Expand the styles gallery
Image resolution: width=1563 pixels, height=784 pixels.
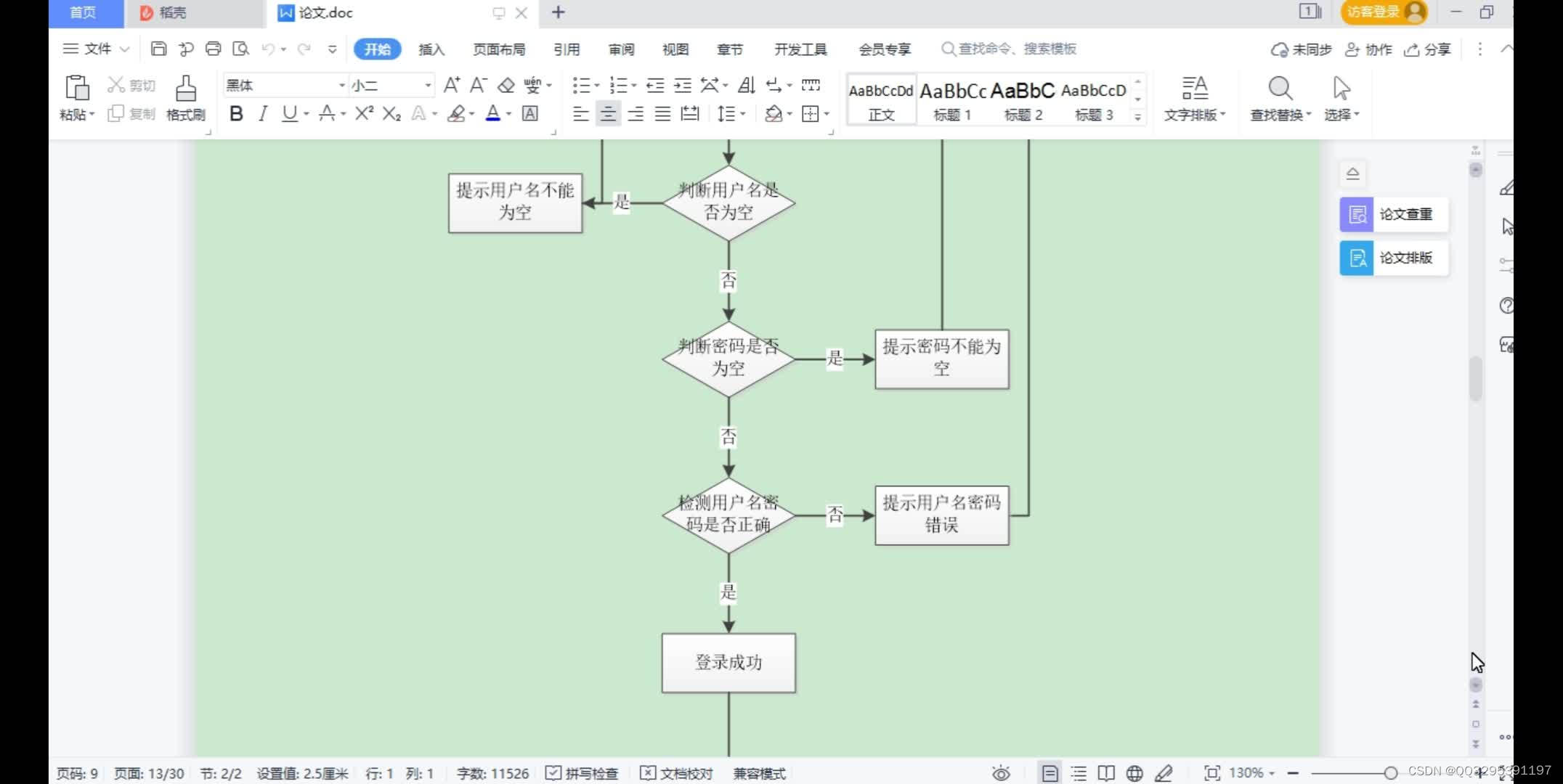click(1138, 116)
